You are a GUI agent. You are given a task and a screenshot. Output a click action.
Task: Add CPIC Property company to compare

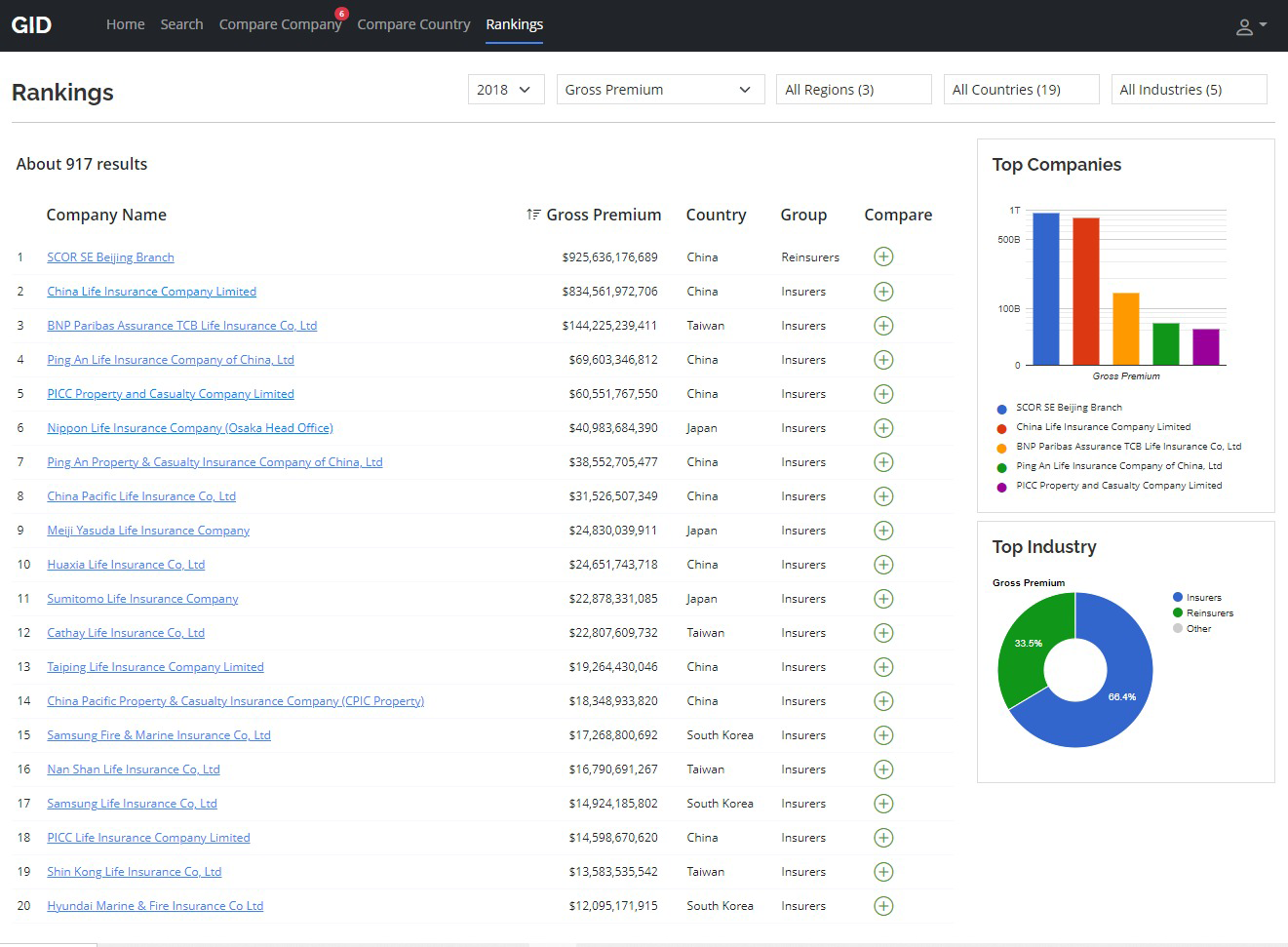pos(883,700)
